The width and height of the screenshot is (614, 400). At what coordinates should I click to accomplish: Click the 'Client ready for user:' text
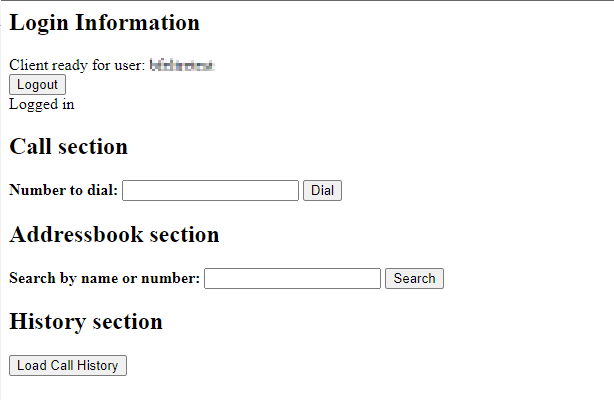(77, 66)
